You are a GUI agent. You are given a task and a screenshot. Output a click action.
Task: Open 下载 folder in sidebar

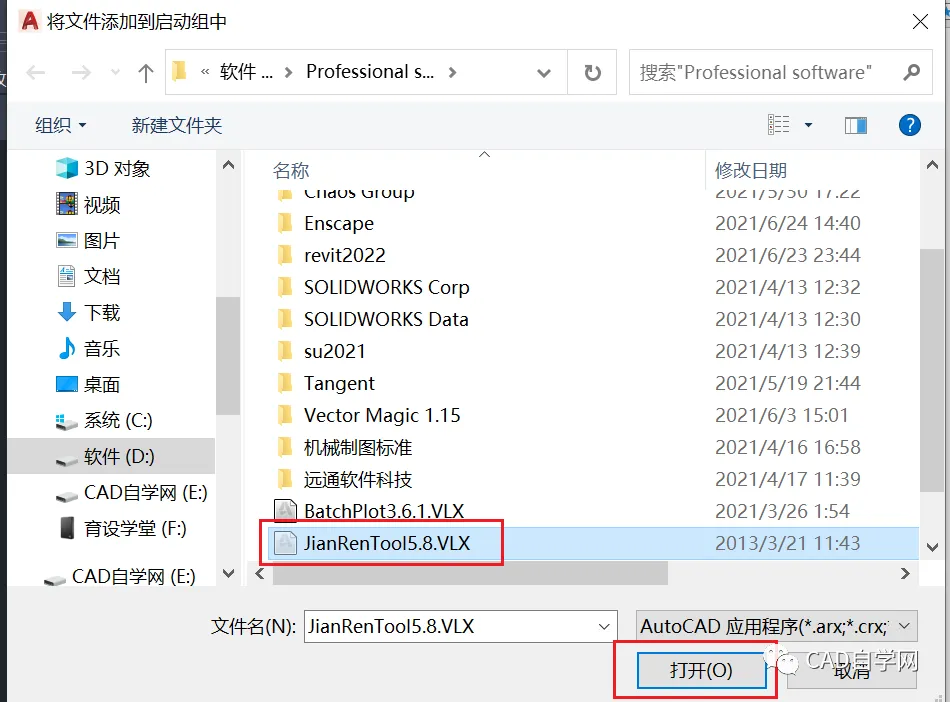(89, 313)
